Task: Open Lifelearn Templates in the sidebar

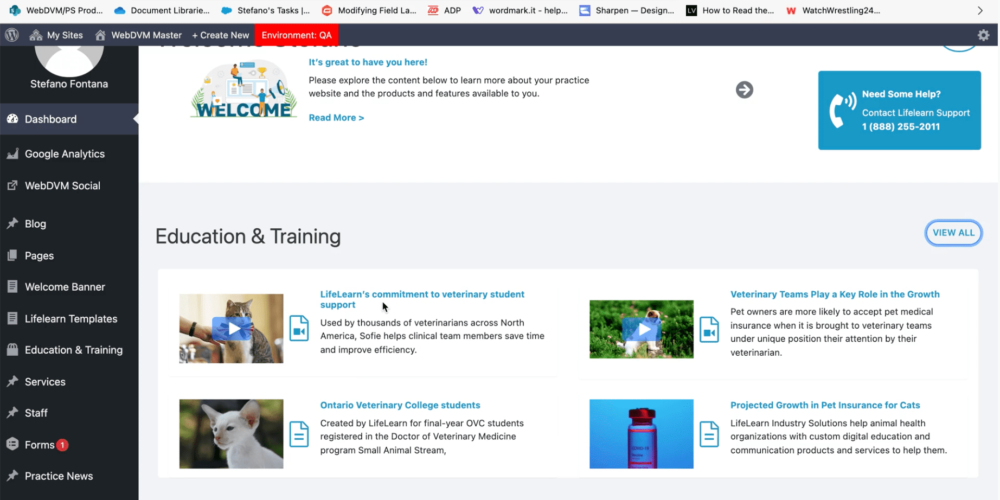Action: pos(69,319)
